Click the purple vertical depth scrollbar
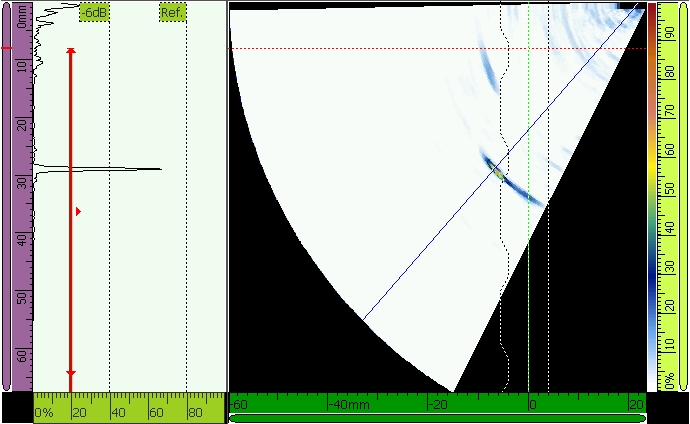The height and width of the screenshot is (424, 690). 6,200
